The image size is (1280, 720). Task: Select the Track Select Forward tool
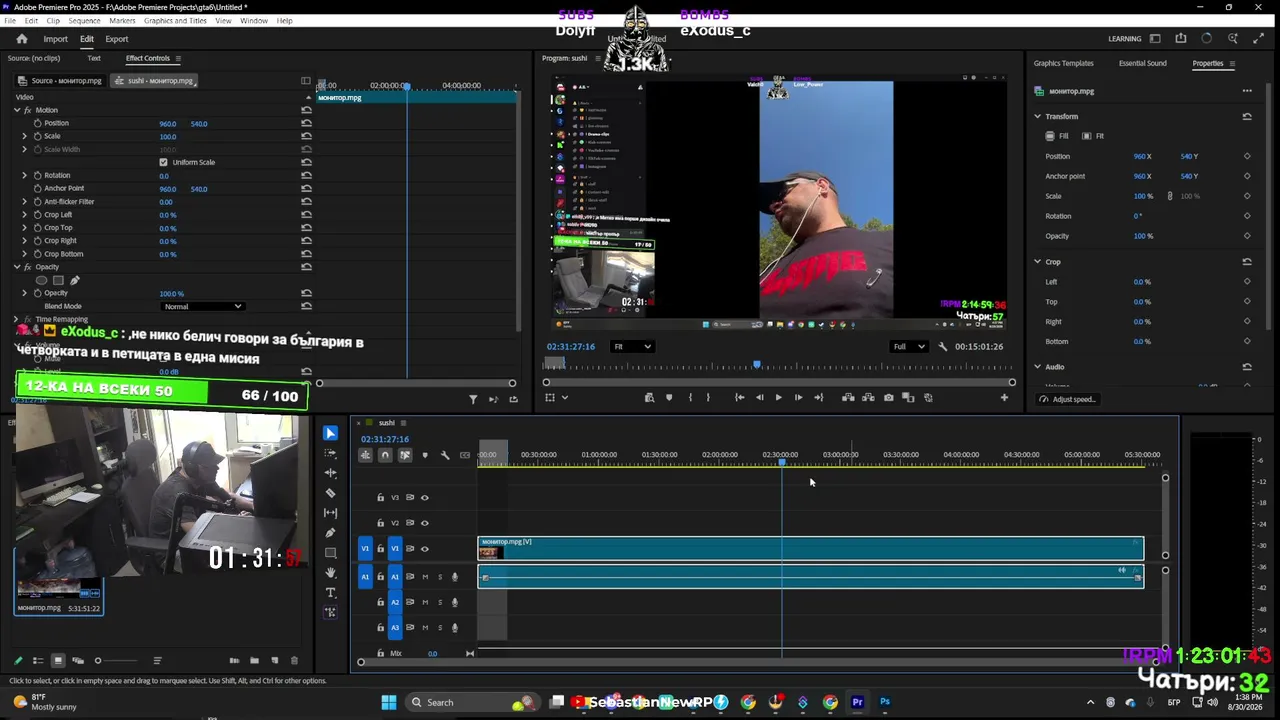coord(331,453)
